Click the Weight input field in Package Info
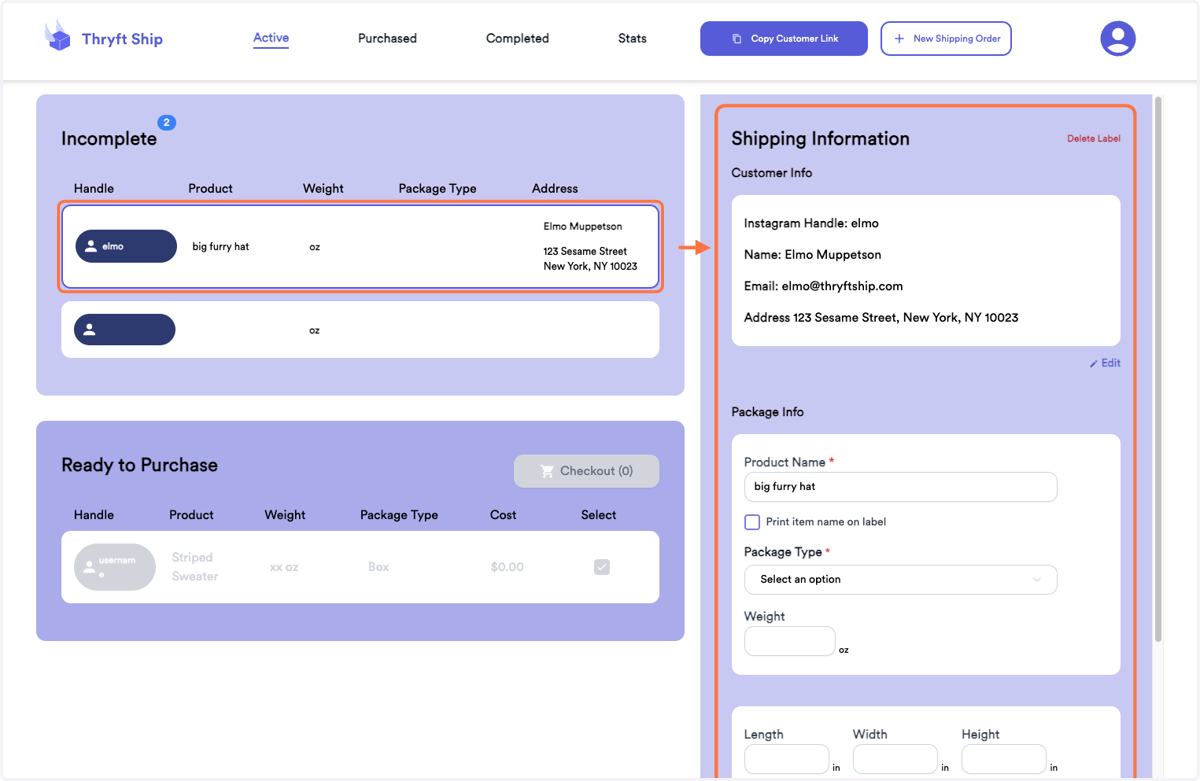This screenshot has height=781, width=1200. 790,641
